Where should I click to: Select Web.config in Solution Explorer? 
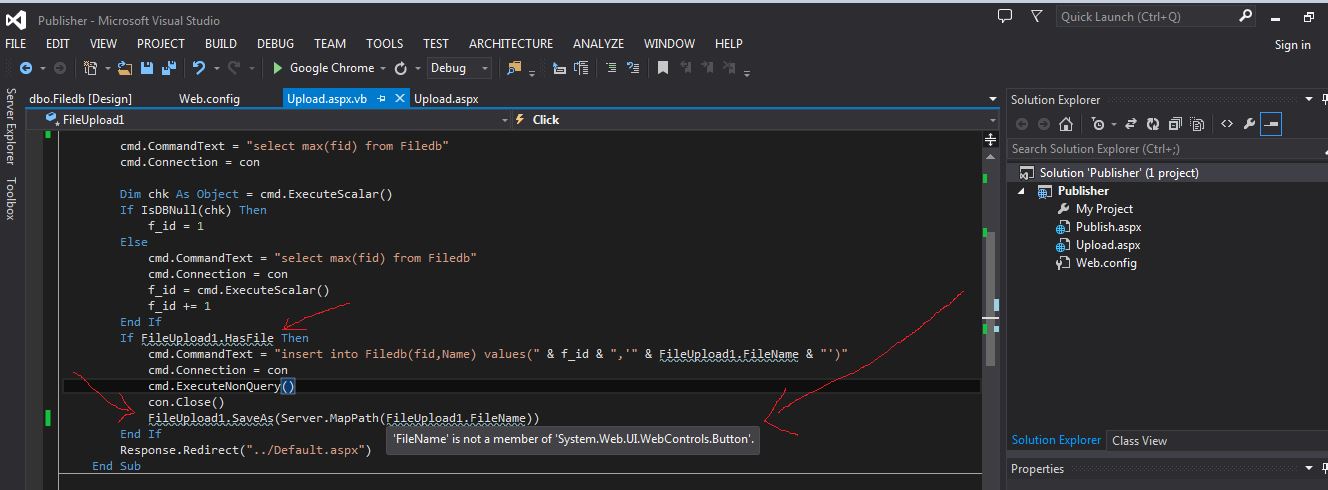(1106, 263)
